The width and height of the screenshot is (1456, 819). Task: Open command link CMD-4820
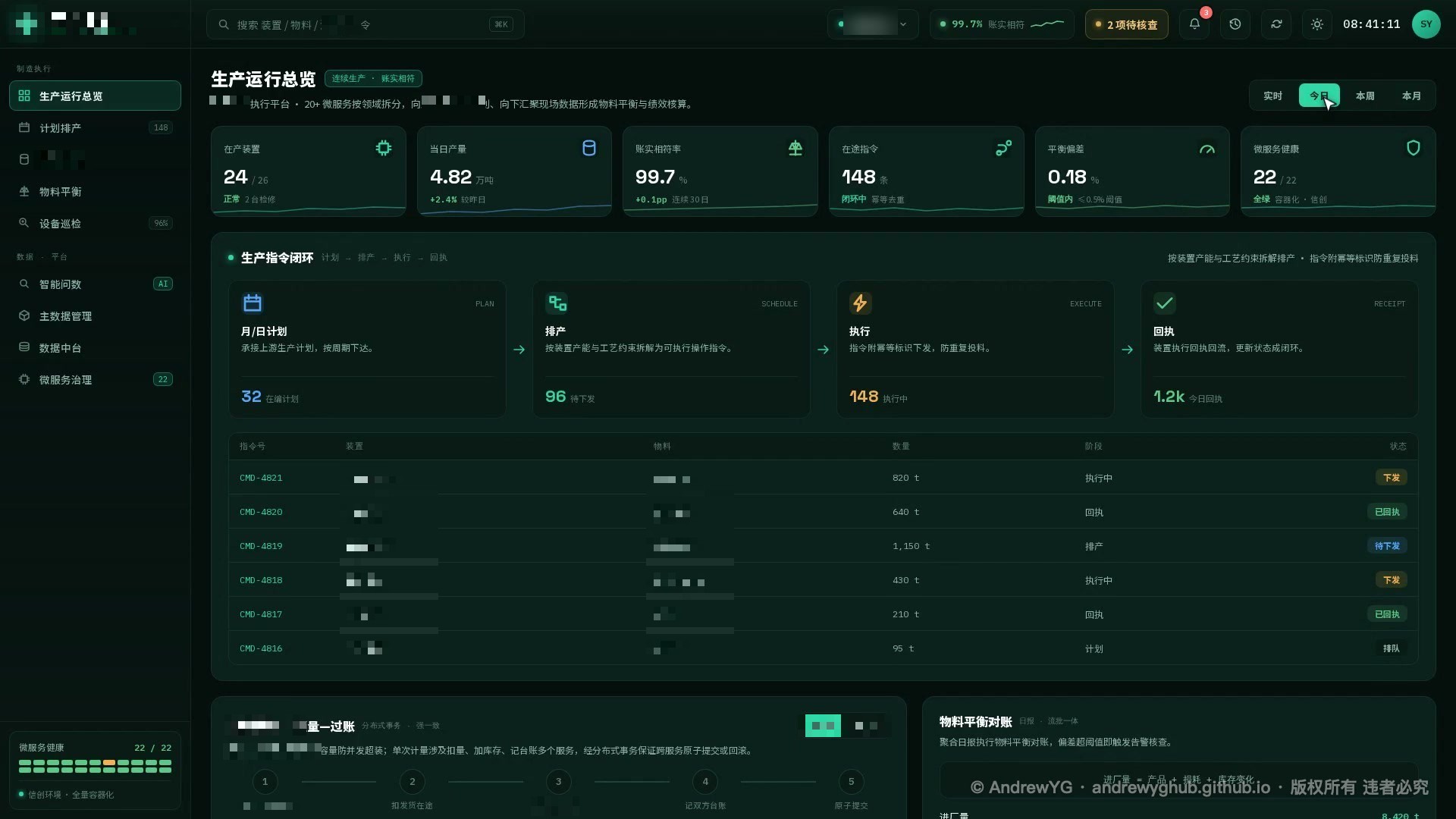coord(261,512)
